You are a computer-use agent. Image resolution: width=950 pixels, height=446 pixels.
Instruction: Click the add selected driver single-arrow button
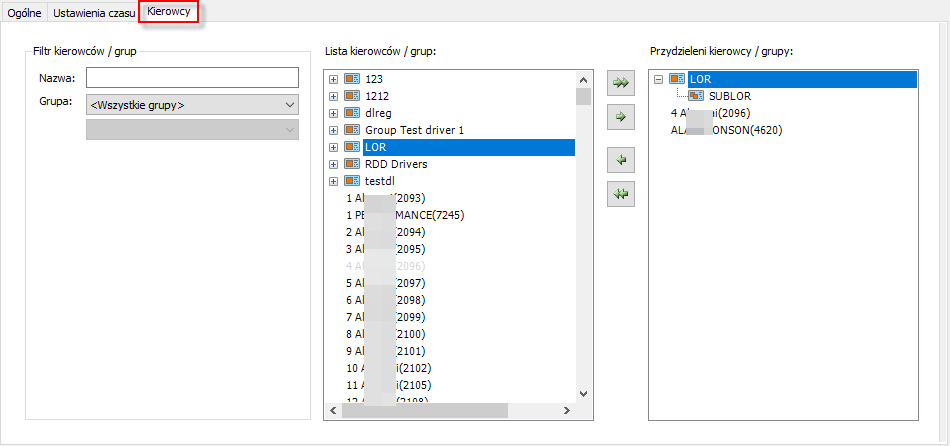[621, 118]
